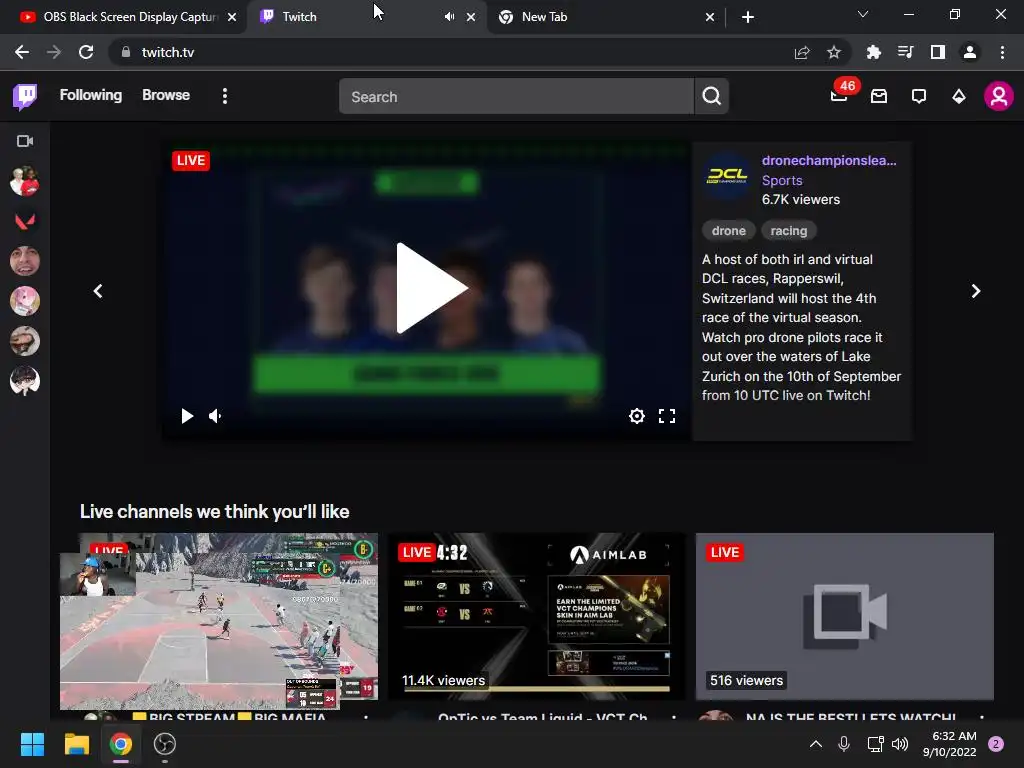The width and height of the screenshot is (1024, 768).
Task: View site info lock icon
Action: pyautogui.click(x=126, y=52)
